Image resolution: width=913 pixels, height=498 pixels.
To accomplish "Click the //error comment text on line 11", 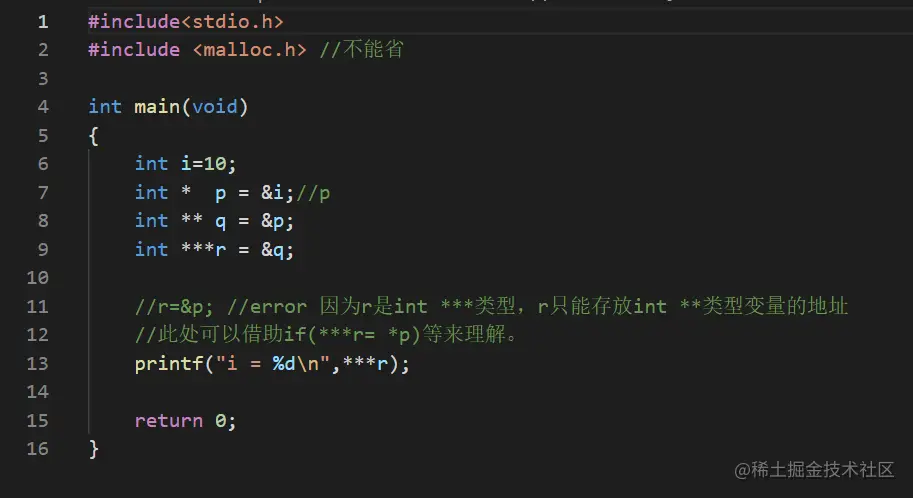I will (x=267, y=307).
